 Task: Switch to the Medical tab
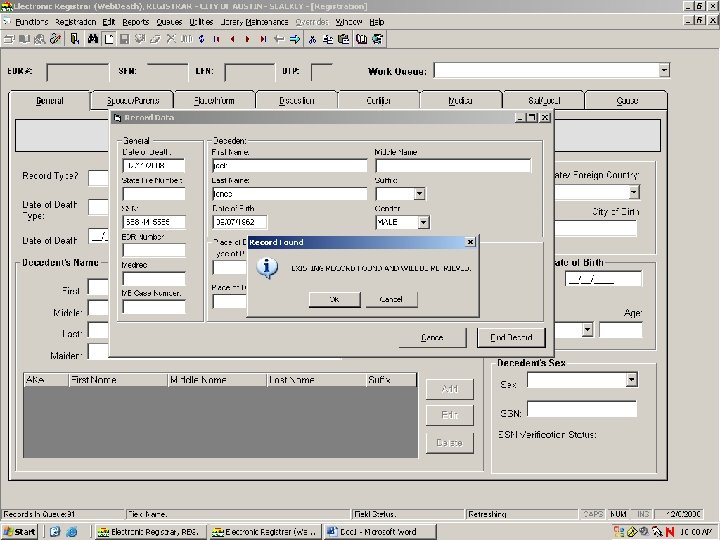461,101
